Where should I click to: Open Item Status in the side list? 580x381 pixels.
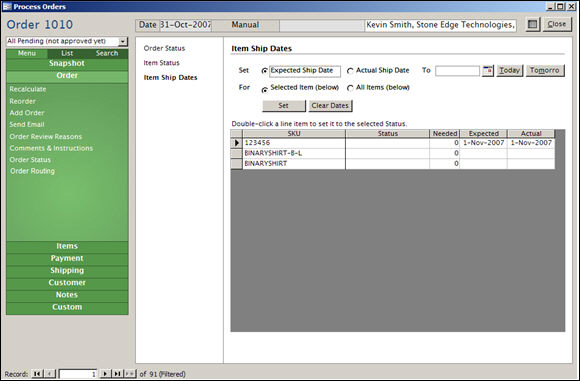(162, 63)
